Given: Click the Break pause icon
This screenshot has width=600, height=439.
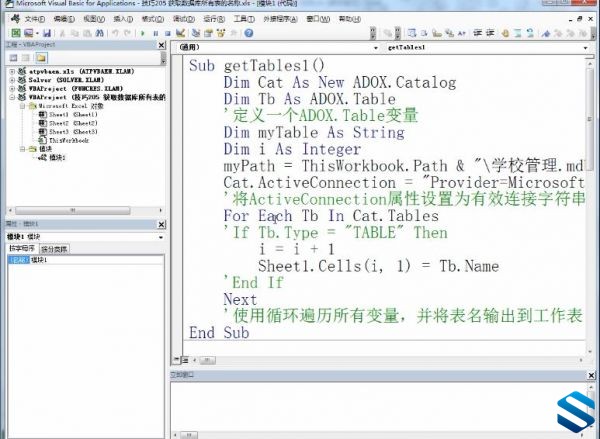Looking at the screenshot, I should (156, 33).
